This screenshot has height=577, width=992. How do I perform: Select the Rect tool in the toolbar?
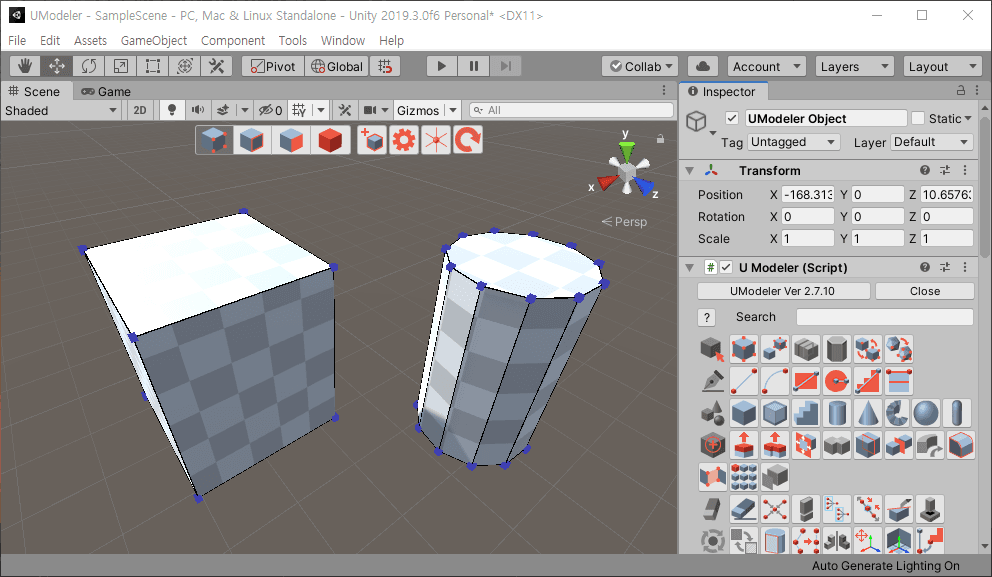point(152,66)
